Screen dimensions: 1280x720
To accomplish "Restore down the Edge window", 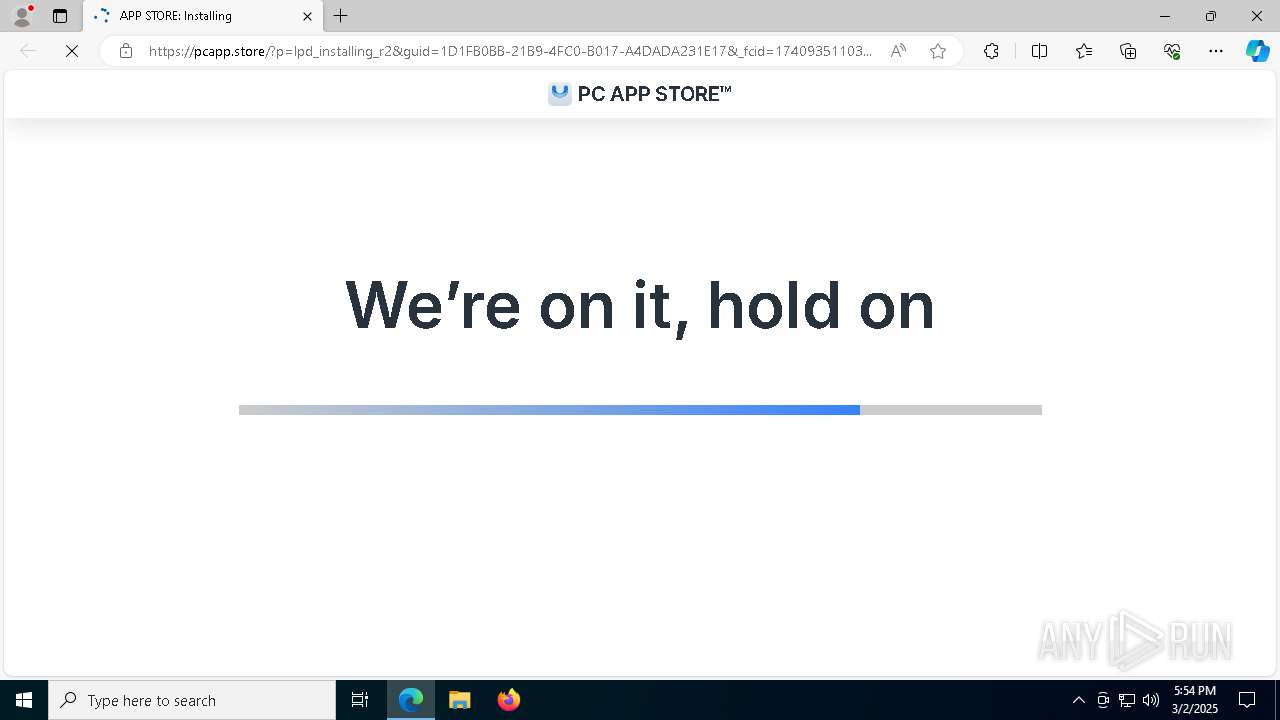I will 1211,16.
